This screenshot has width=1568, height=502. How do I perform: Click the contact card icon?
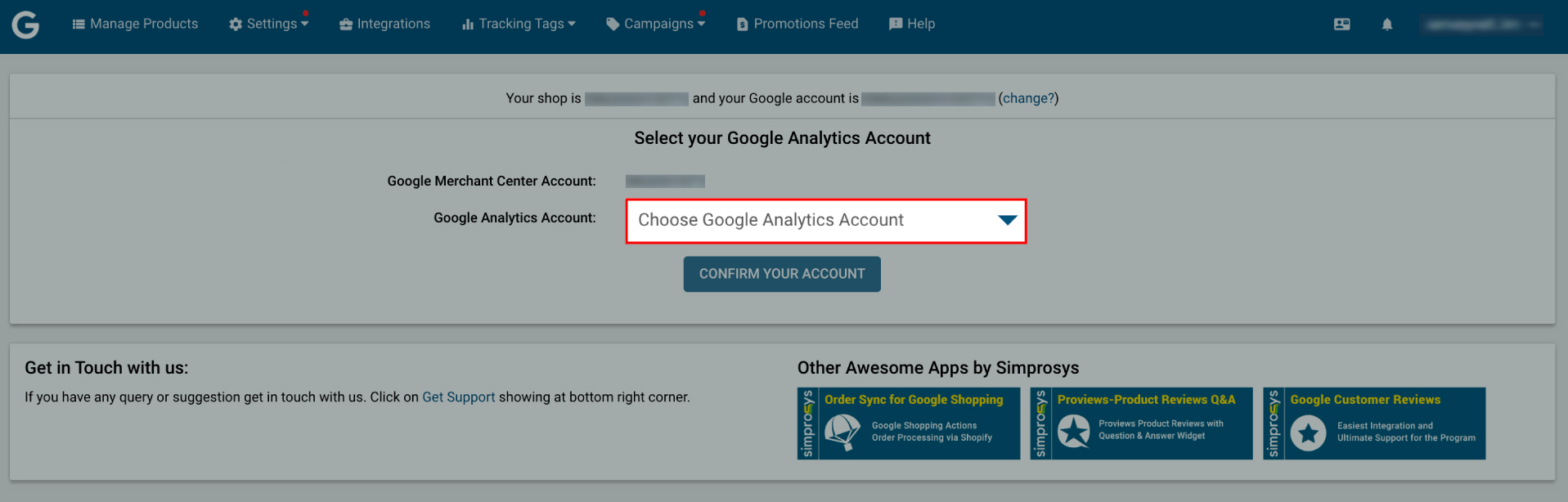click(x=1342, y=25)
